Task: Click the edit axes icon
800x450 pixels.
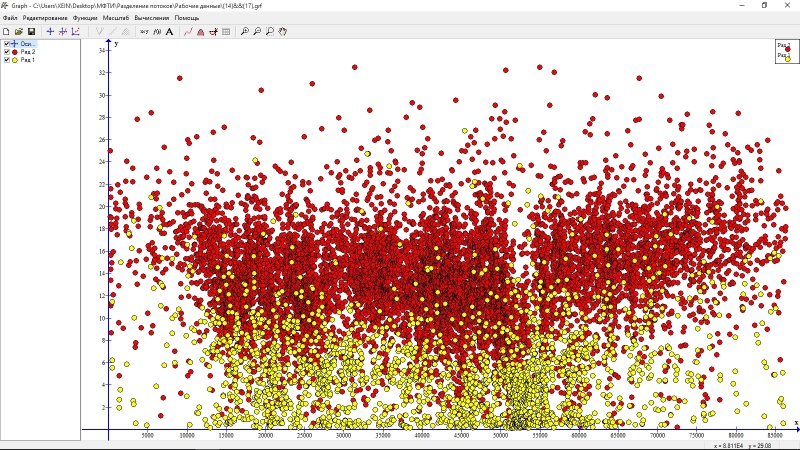Action: coord(50,32)
